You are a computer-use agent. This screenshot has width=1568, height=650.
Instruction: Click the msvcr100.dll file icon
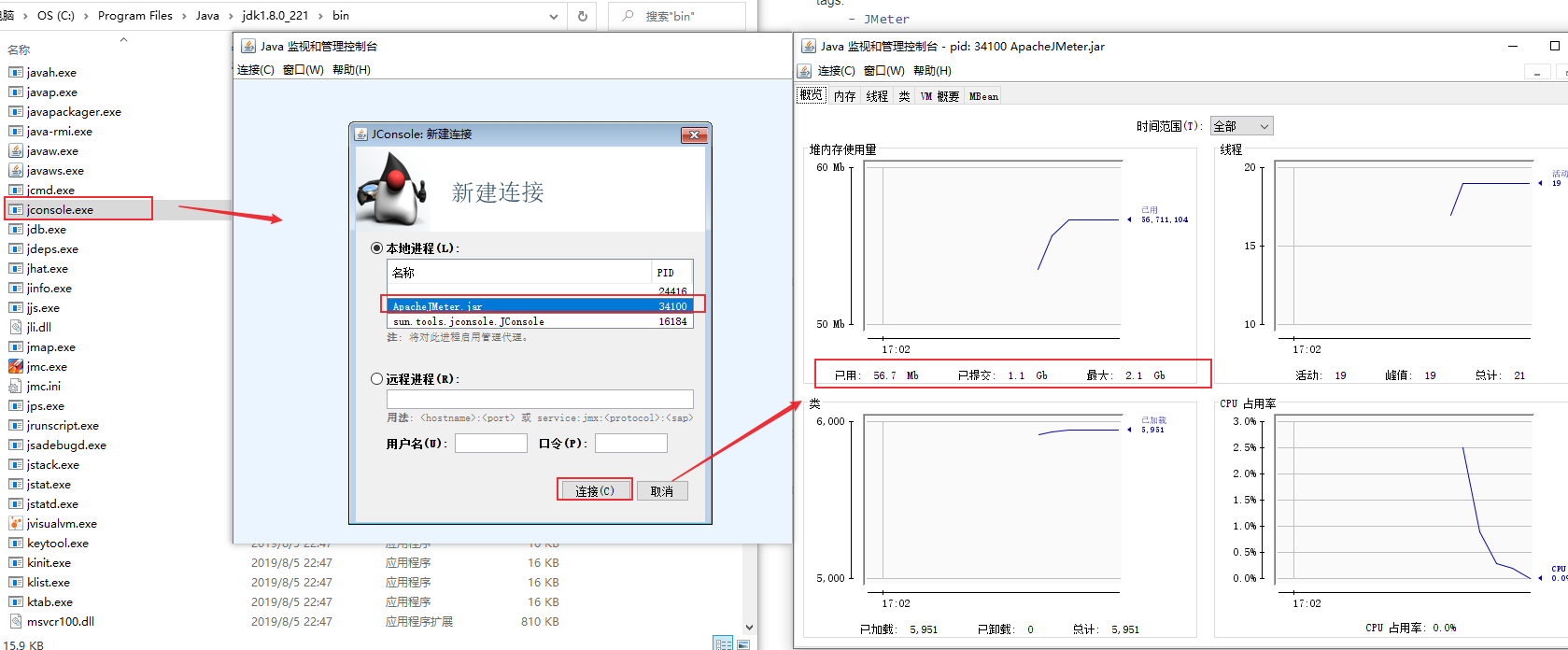point(16,621)
